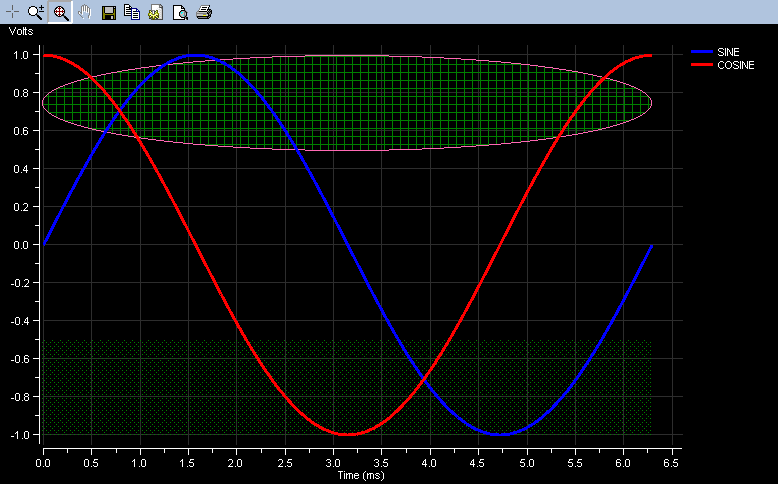Viewport: 778px width, 484px height.
Task: Click the red COSINE color line in legend
Action: point(702,64)
